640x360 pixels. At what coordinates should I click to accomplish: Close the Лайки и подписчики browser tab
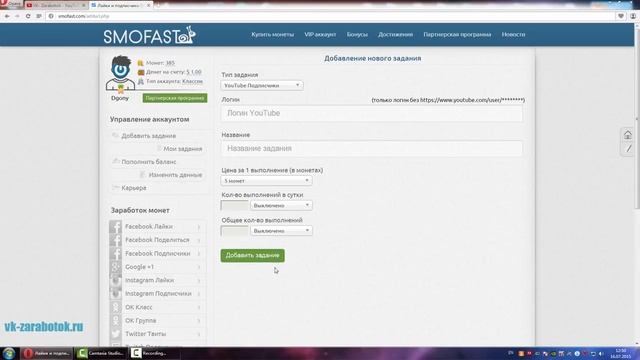[149, 5]
